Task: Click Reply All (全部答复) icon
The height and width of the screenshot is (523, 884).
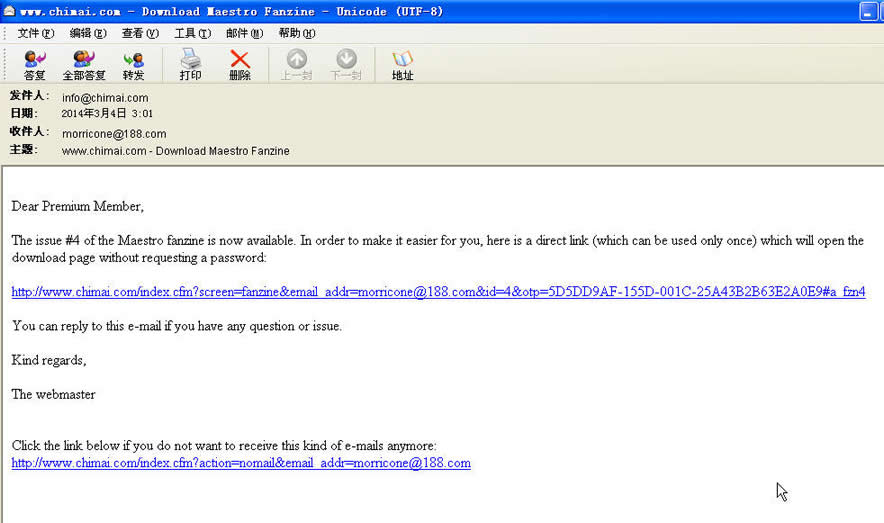Action: (x=83, y=65)
